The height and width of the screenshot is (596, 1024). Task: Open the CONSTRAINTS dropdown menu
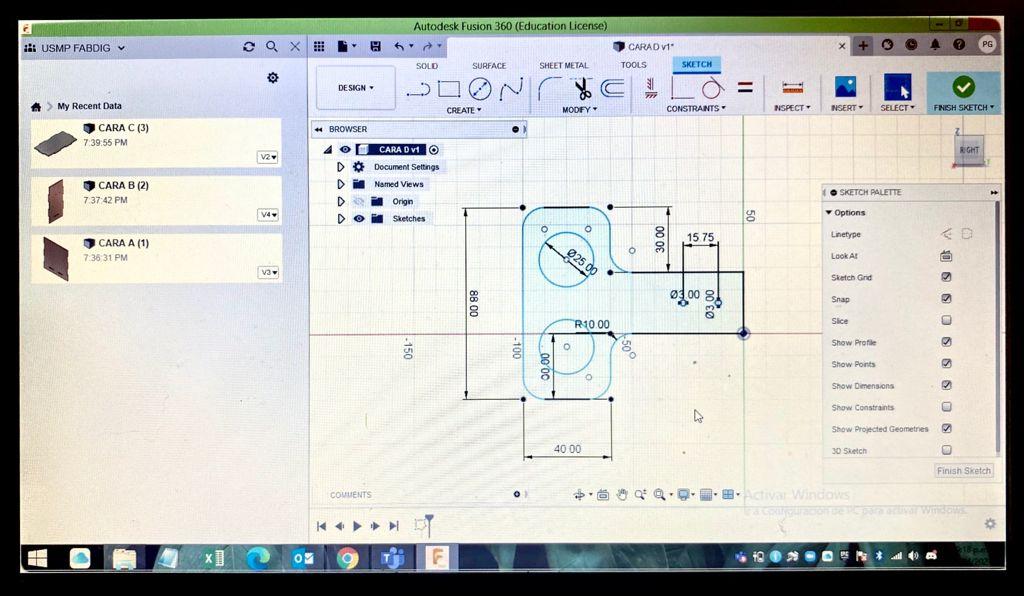coord(696,108)
